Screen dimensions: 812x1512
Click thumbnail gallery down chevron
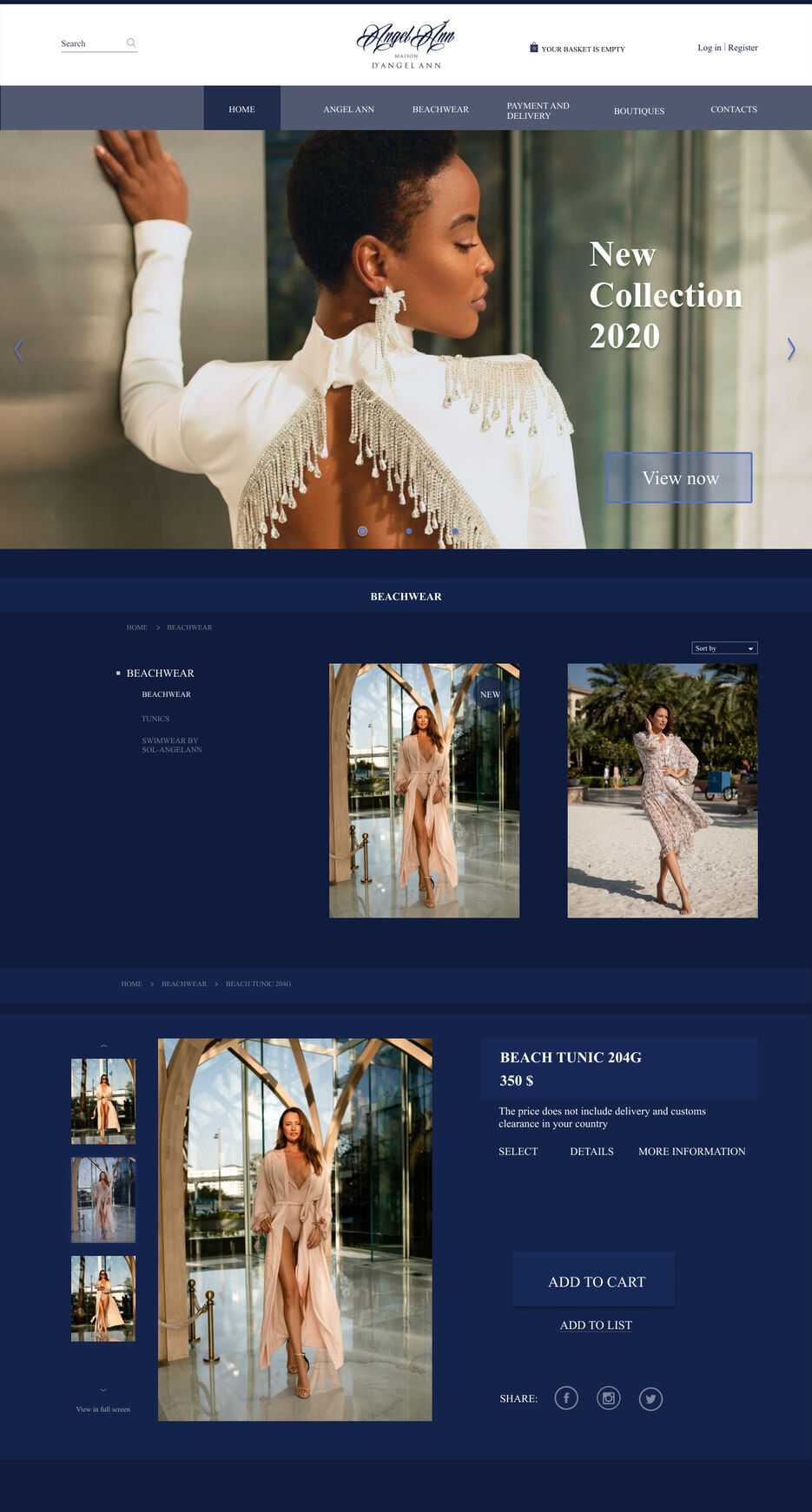(x=103, y=1390)
